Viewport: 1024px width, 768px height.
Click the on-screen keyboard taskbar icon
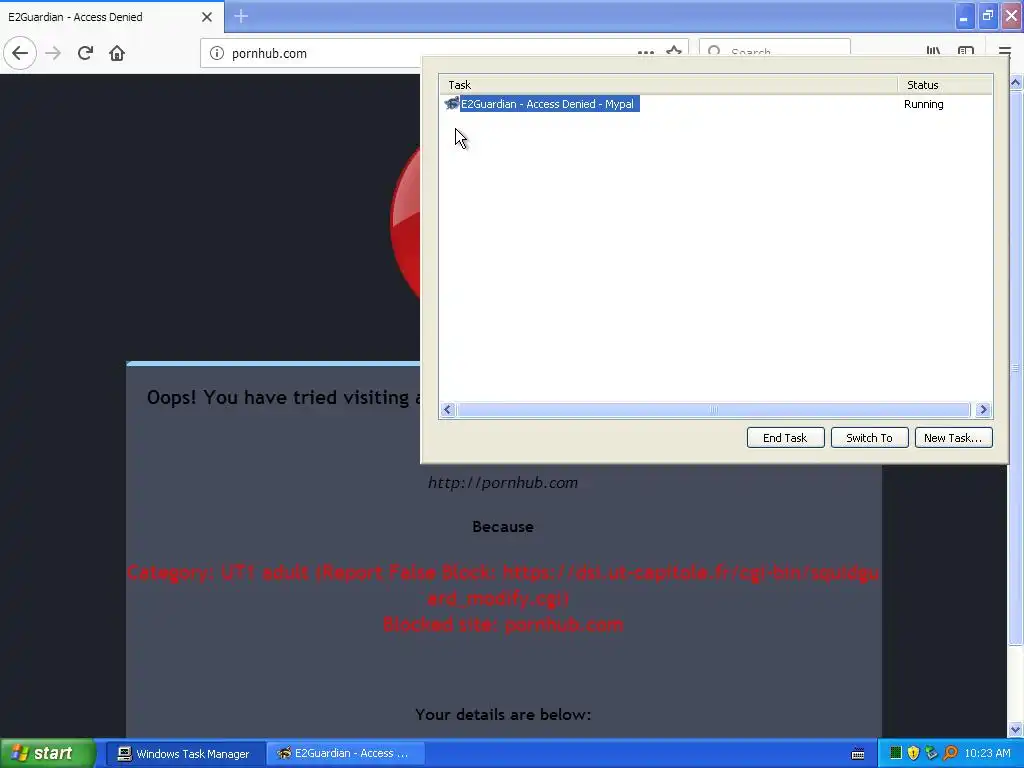point(857,754)
